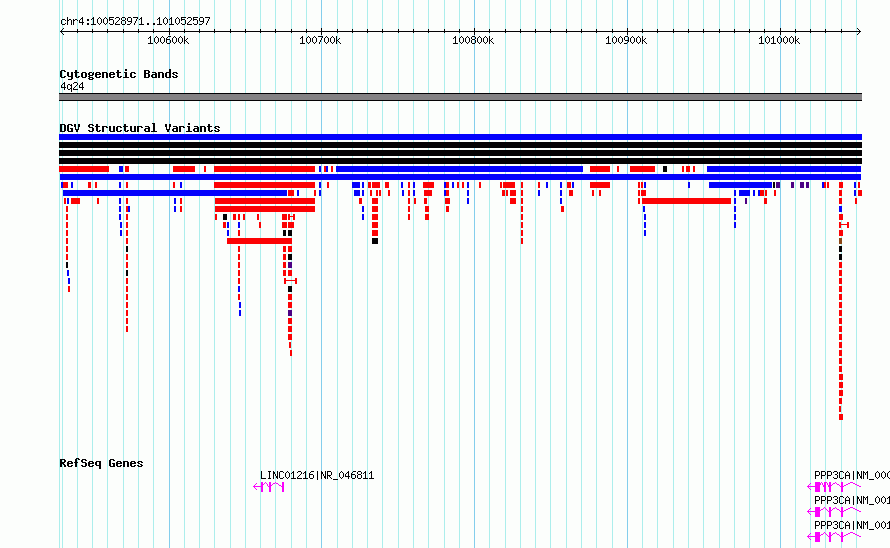Click the left arrowhead of the ruler

point(62,32)
